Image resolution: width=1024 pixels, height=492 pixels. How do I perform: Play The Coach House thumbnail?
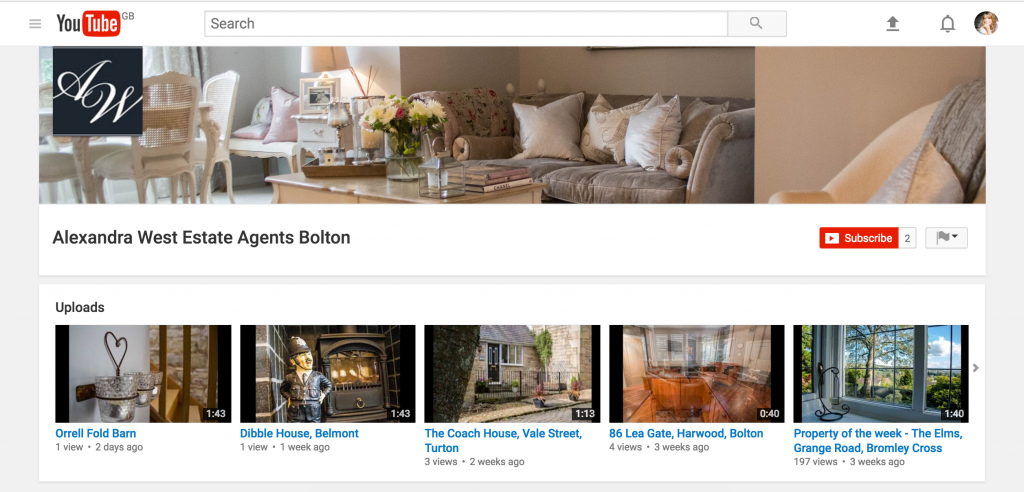tap(512, 374)
